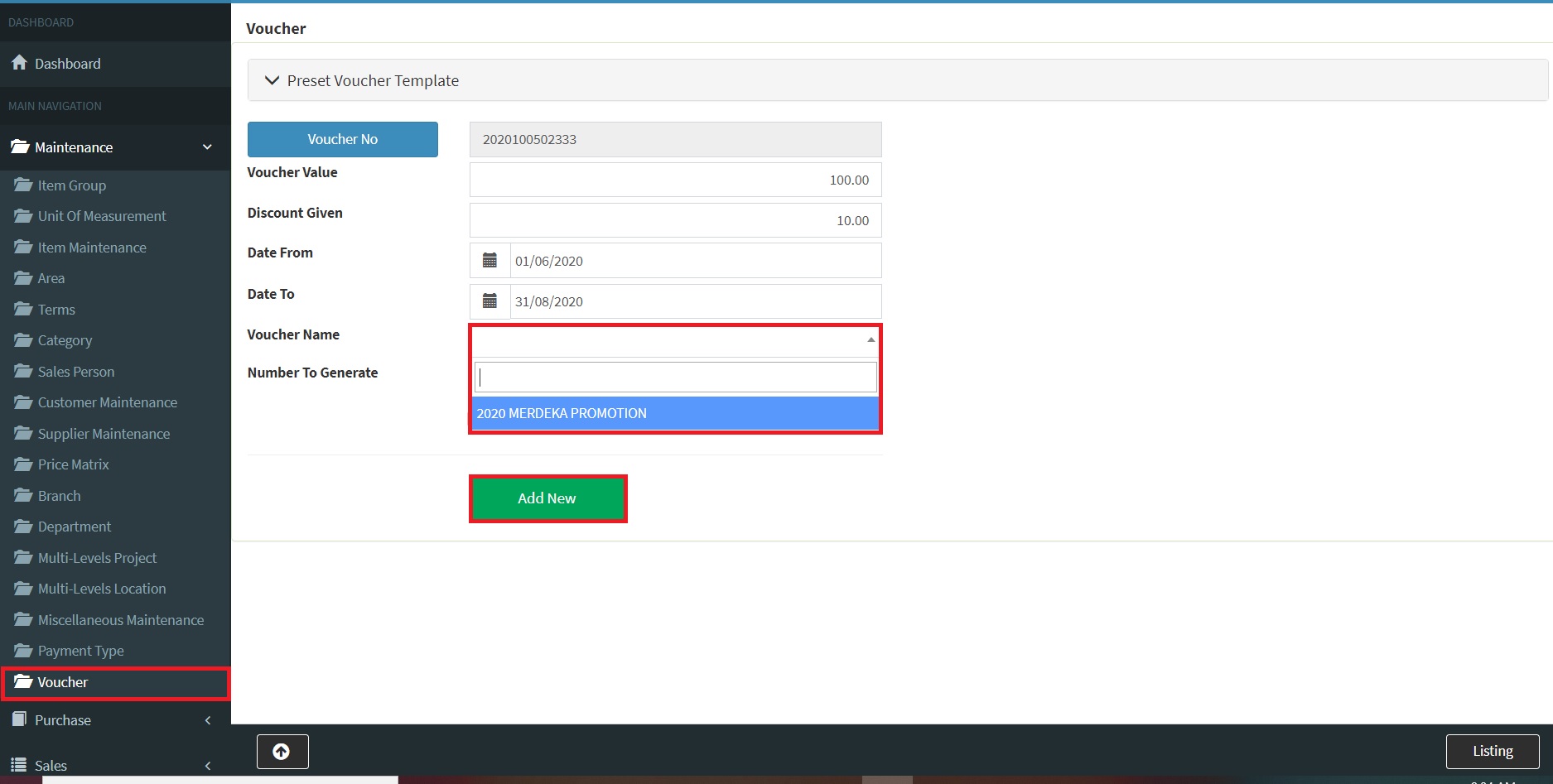
Task: Click the Sales list icon in sidebar
Action: click(18, 765)
